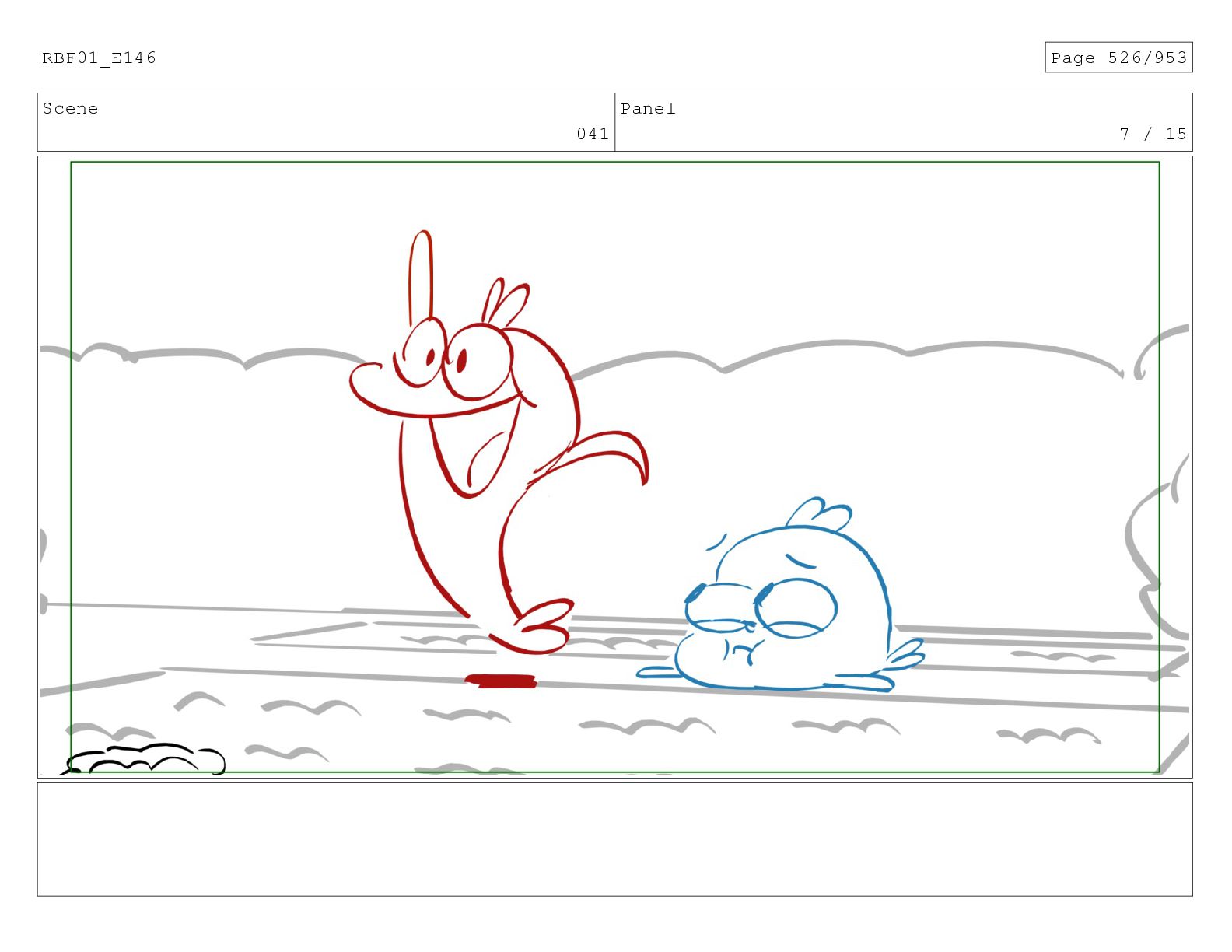1232x952 pixels.
Task: Click the 'Panel' header label
Action: [648, 109]
